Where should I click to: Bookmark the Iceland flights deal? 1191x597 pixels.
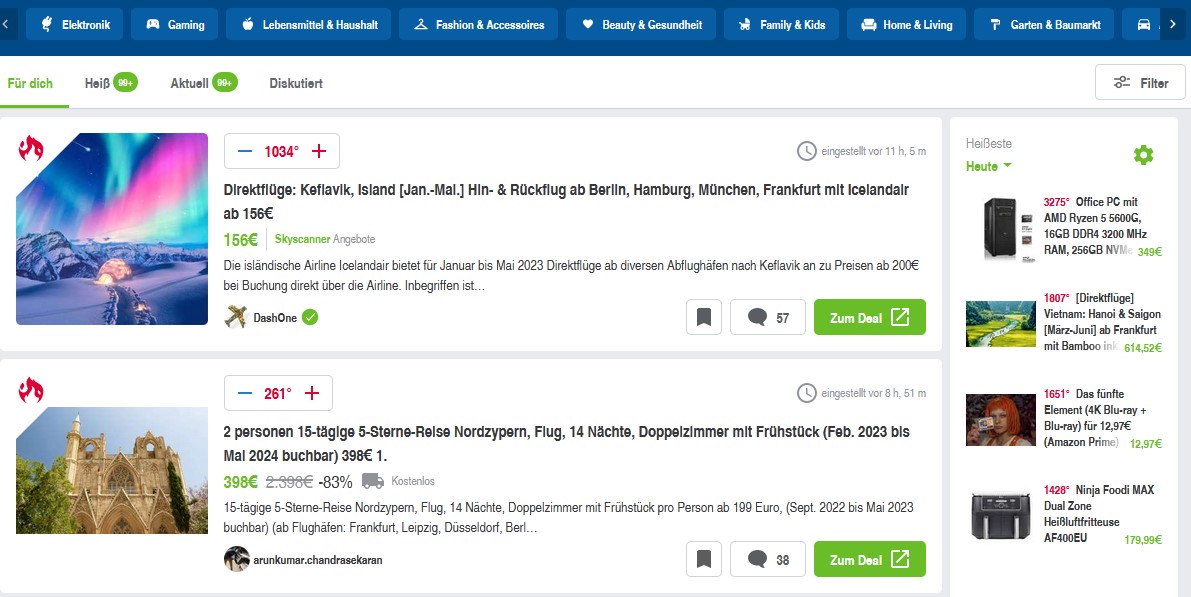point(704,317)
